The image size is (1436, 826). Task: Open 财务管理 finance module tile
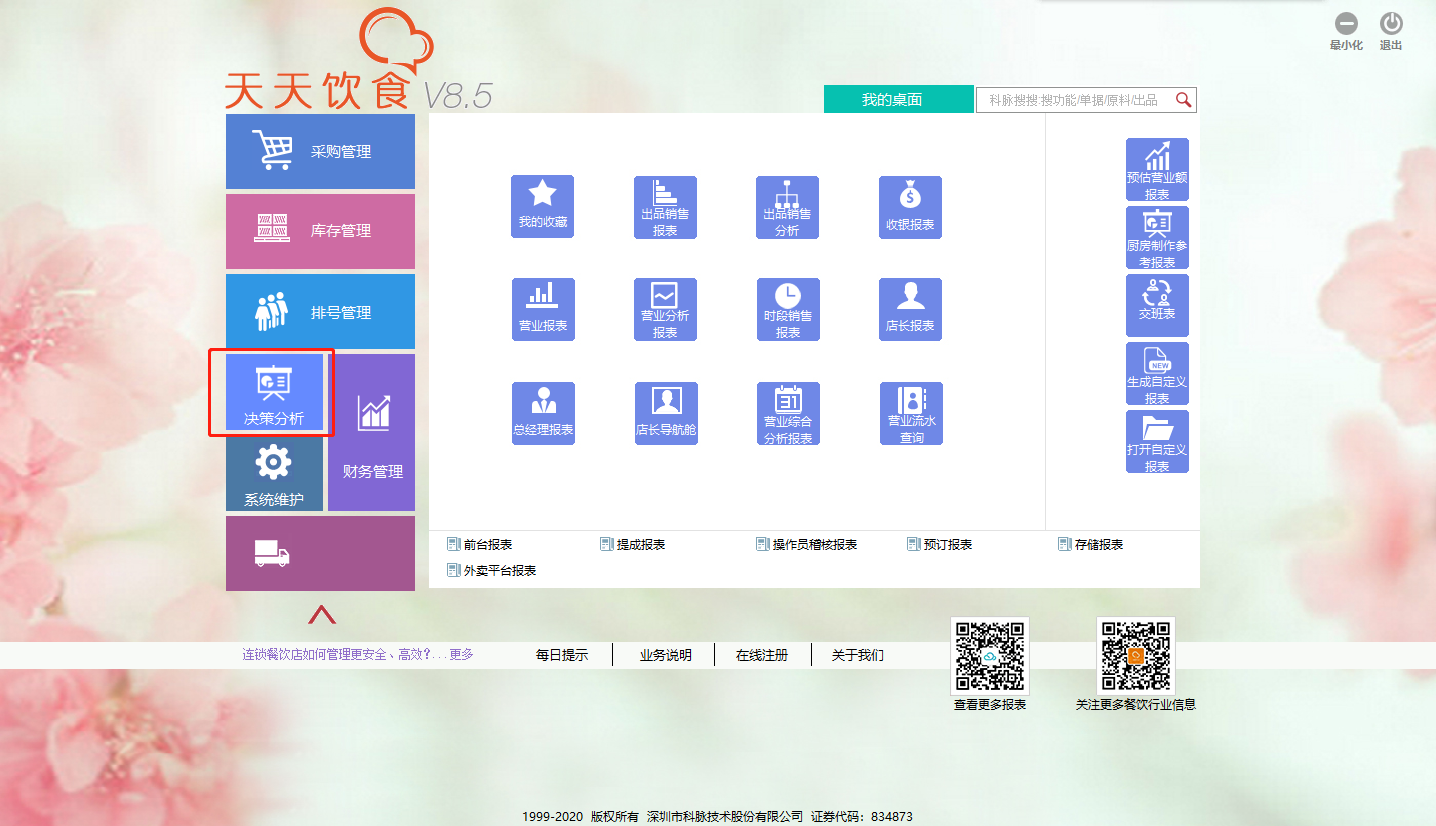pos(372,432)
